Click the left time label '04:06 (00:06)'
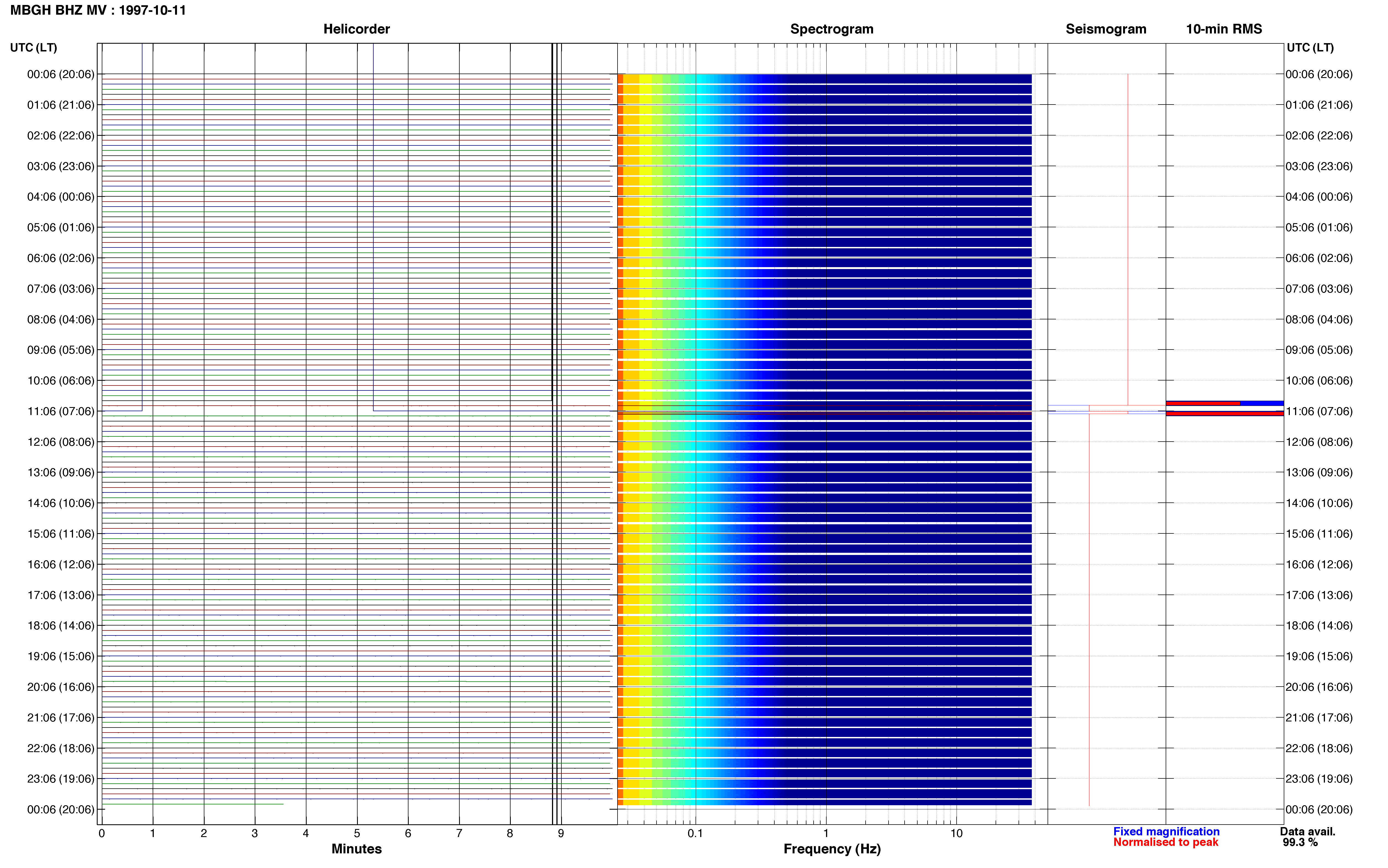The image size is (1388, 868). [61, 197]
